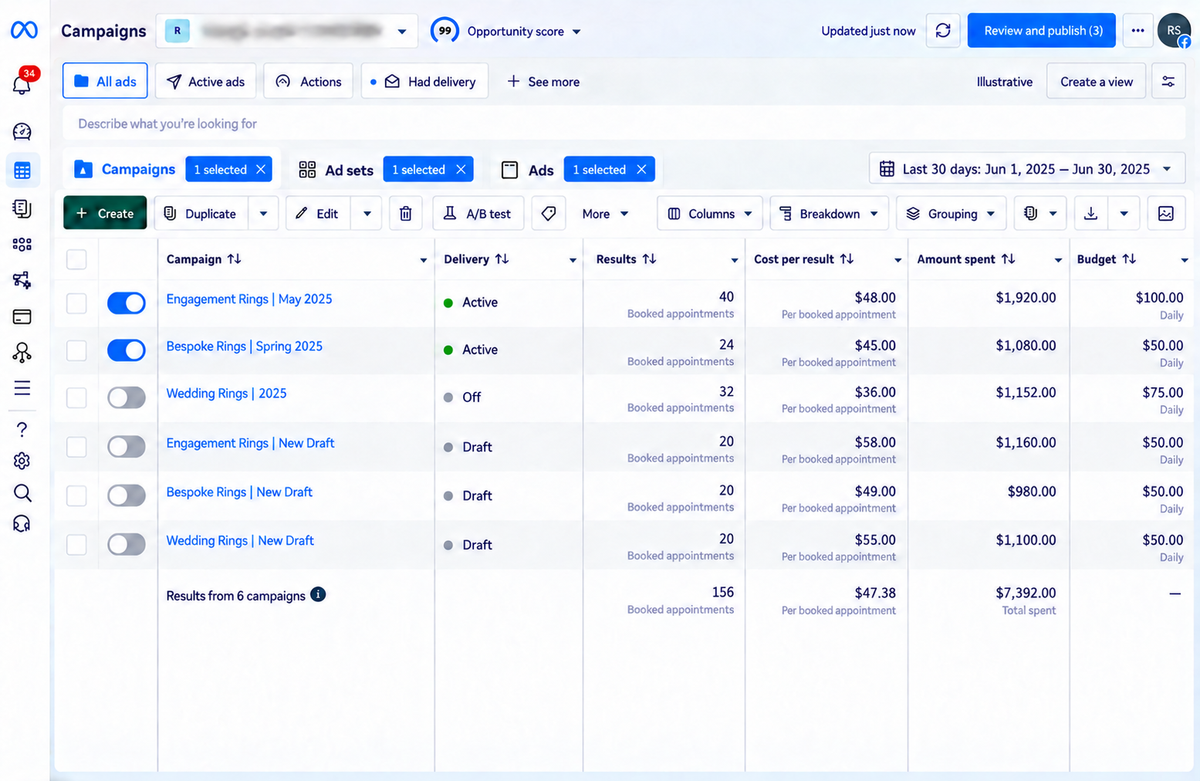Open notifications bell with 34 badge

click(x=22, y=84)
